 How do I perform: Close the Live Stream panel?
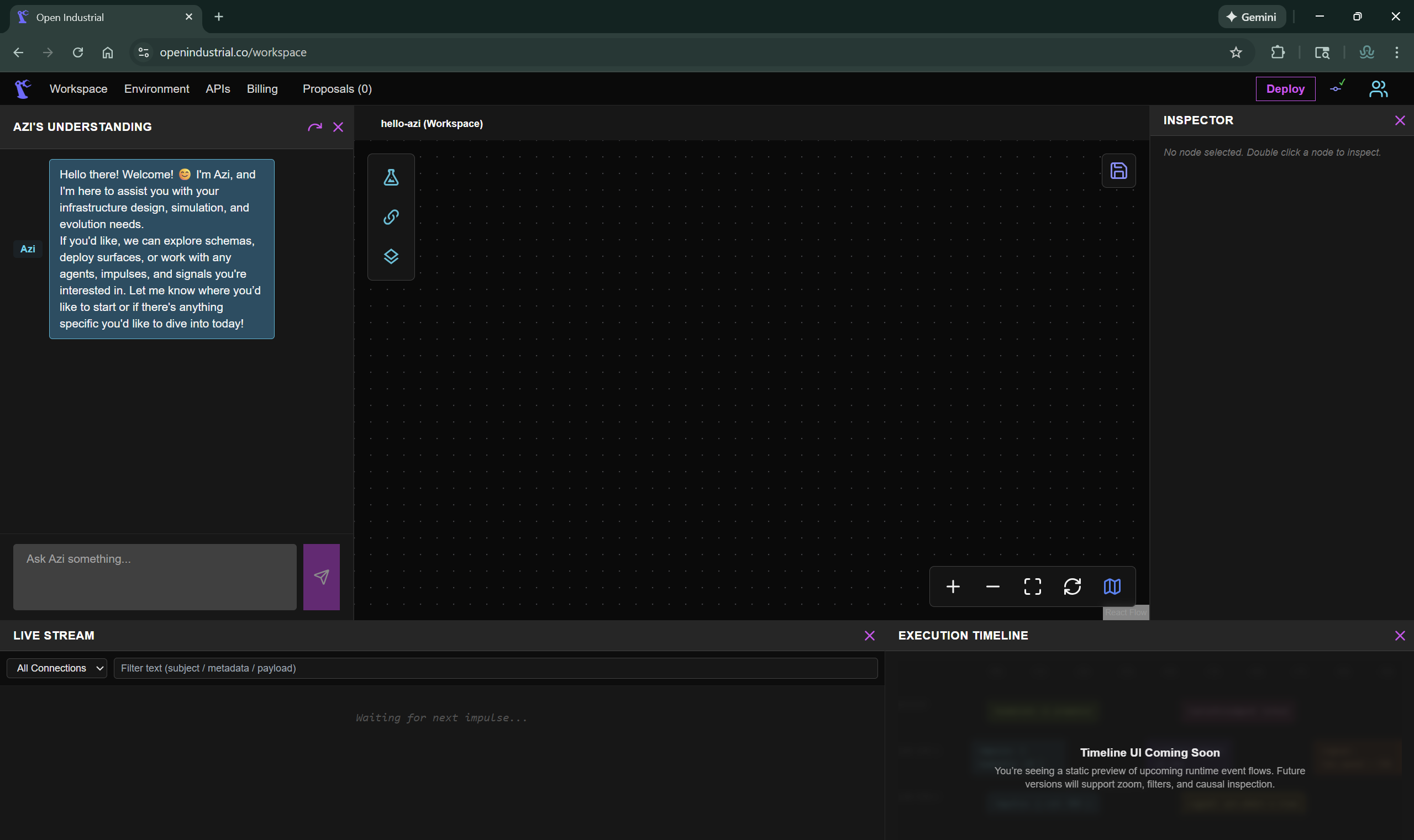pos(870,636)
